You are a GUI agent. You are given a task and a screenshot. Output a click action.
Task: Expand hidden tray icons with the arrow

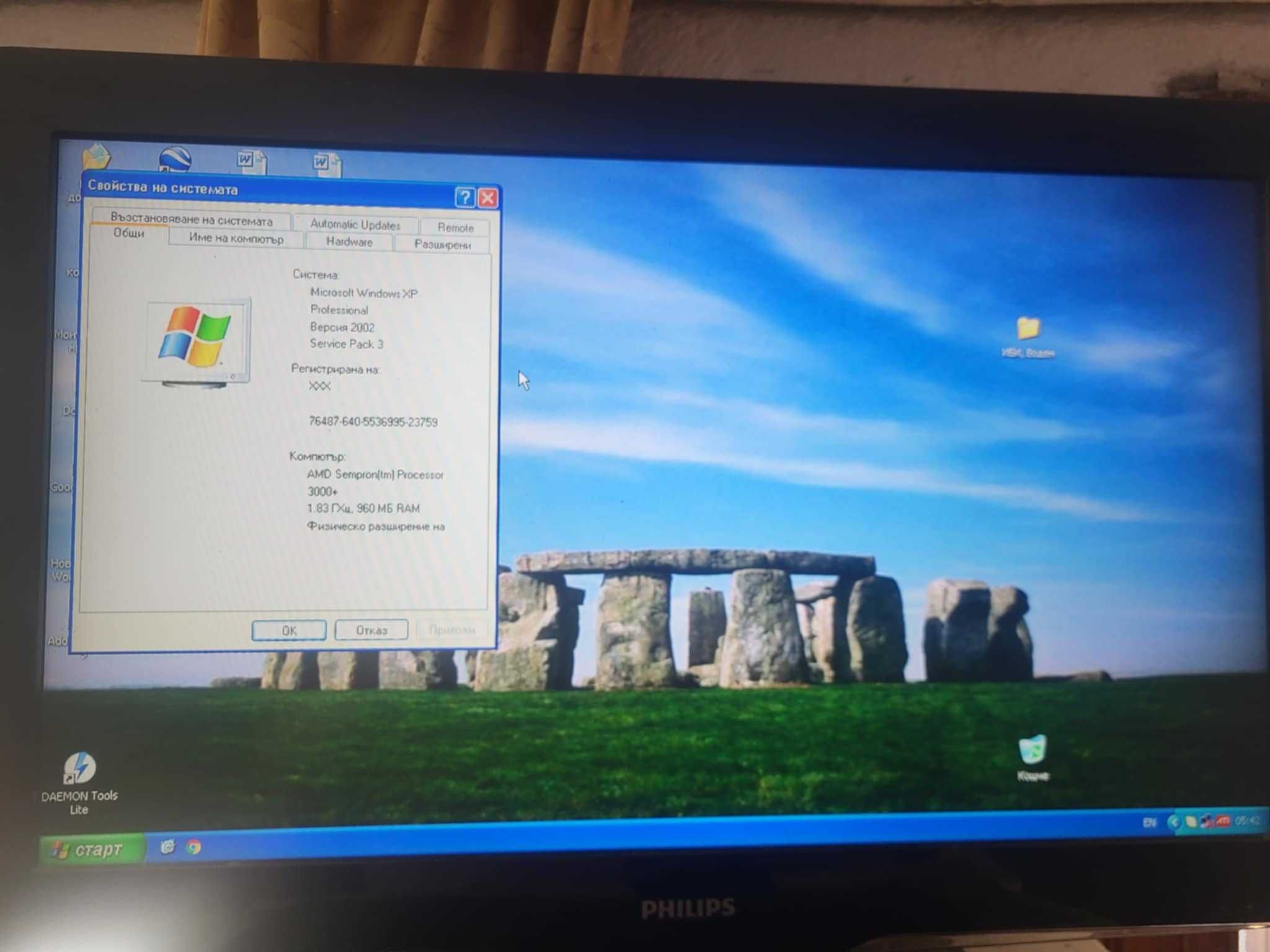(1174, 822)
